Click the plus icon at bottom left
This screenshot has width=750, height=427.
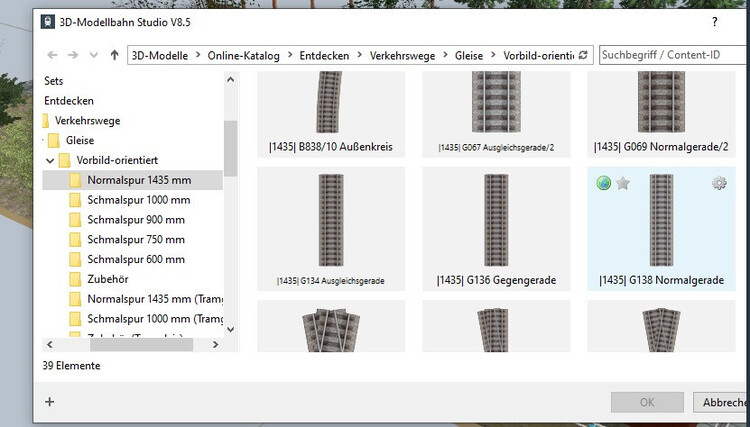click(49, 402)
